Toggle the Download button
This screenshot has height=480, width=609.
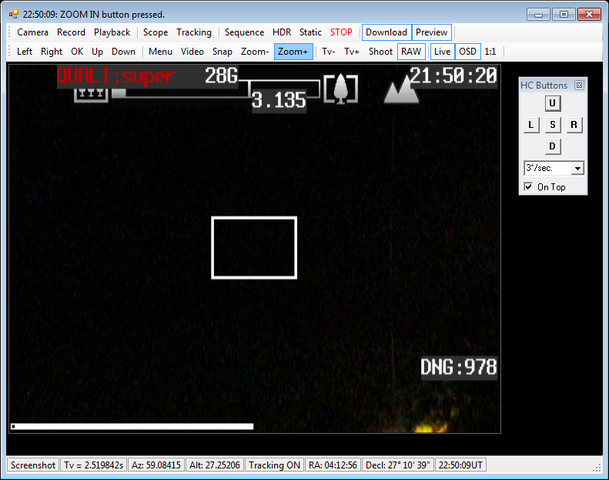(386, 32)
